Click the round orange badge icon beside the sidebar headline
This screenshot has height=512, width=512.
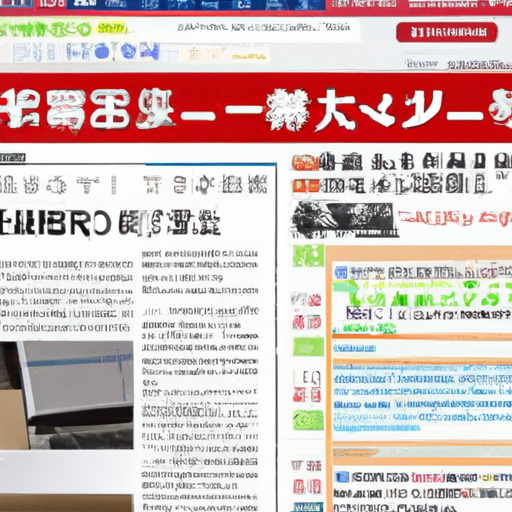[303, 163]
